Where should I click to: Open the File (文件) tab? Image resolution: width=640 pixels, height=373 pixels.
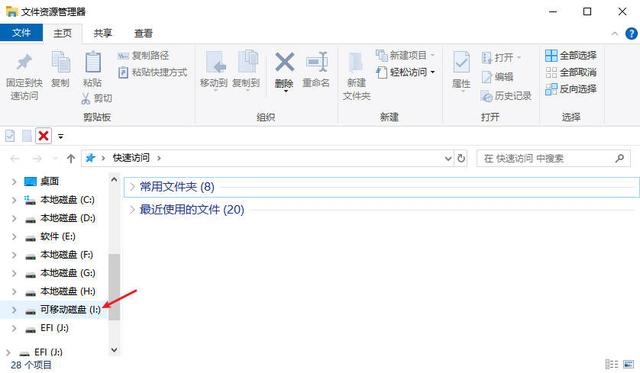(x=21, y=33)
